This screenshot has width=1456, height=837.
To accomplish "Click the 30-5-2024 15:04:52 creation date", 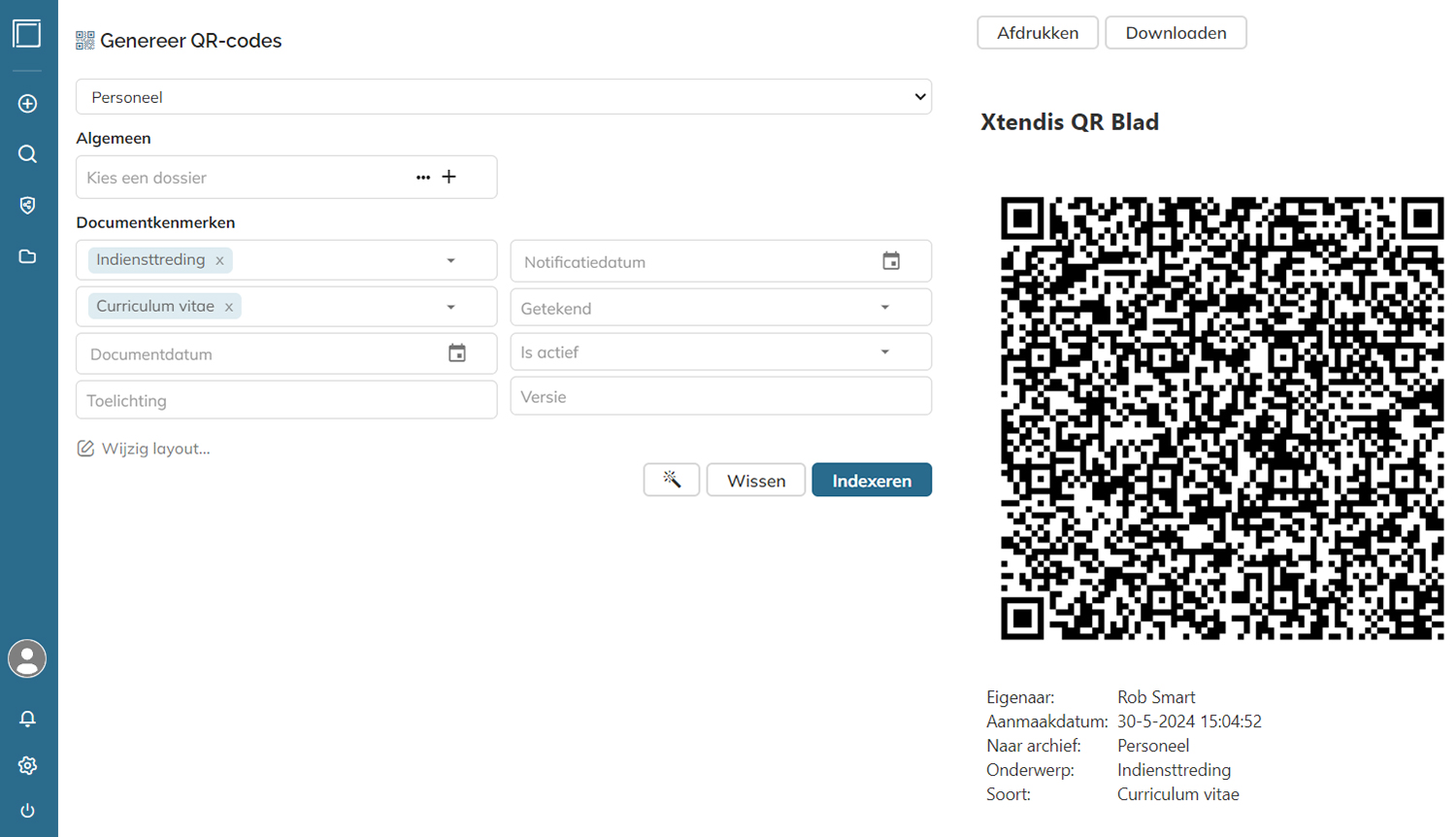I will [1189, 721].
